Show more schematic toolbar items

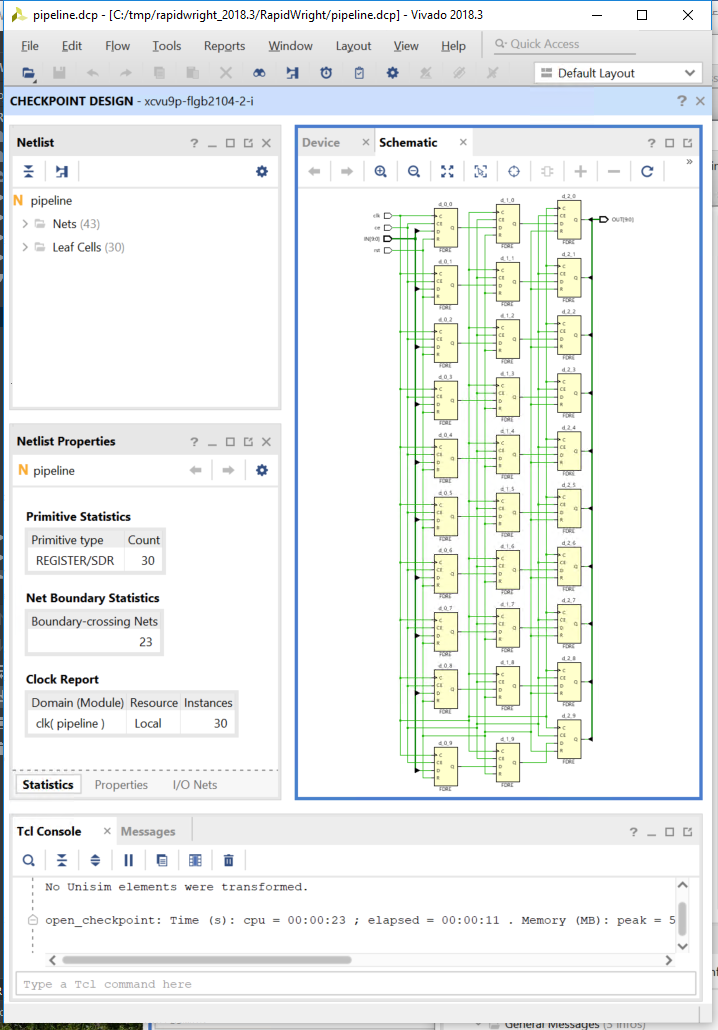pos(689,162)
